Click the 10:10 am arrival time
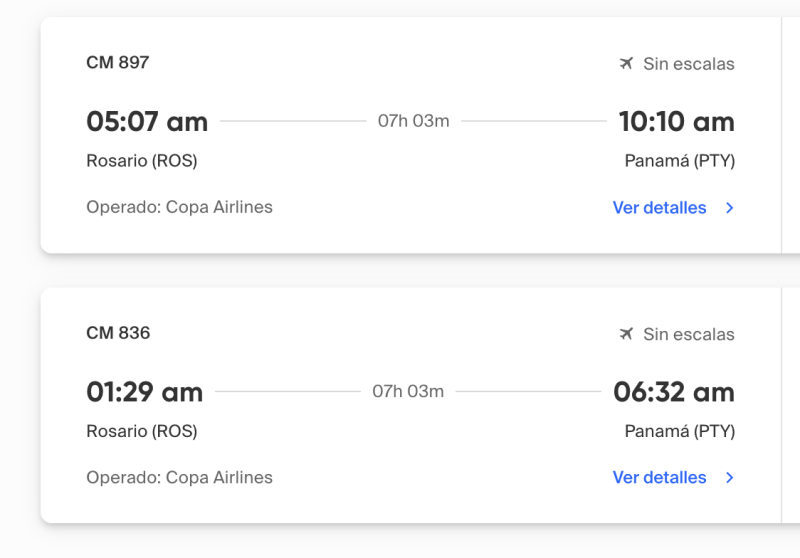This screenshot has height=558, width=800. [676, 122]
